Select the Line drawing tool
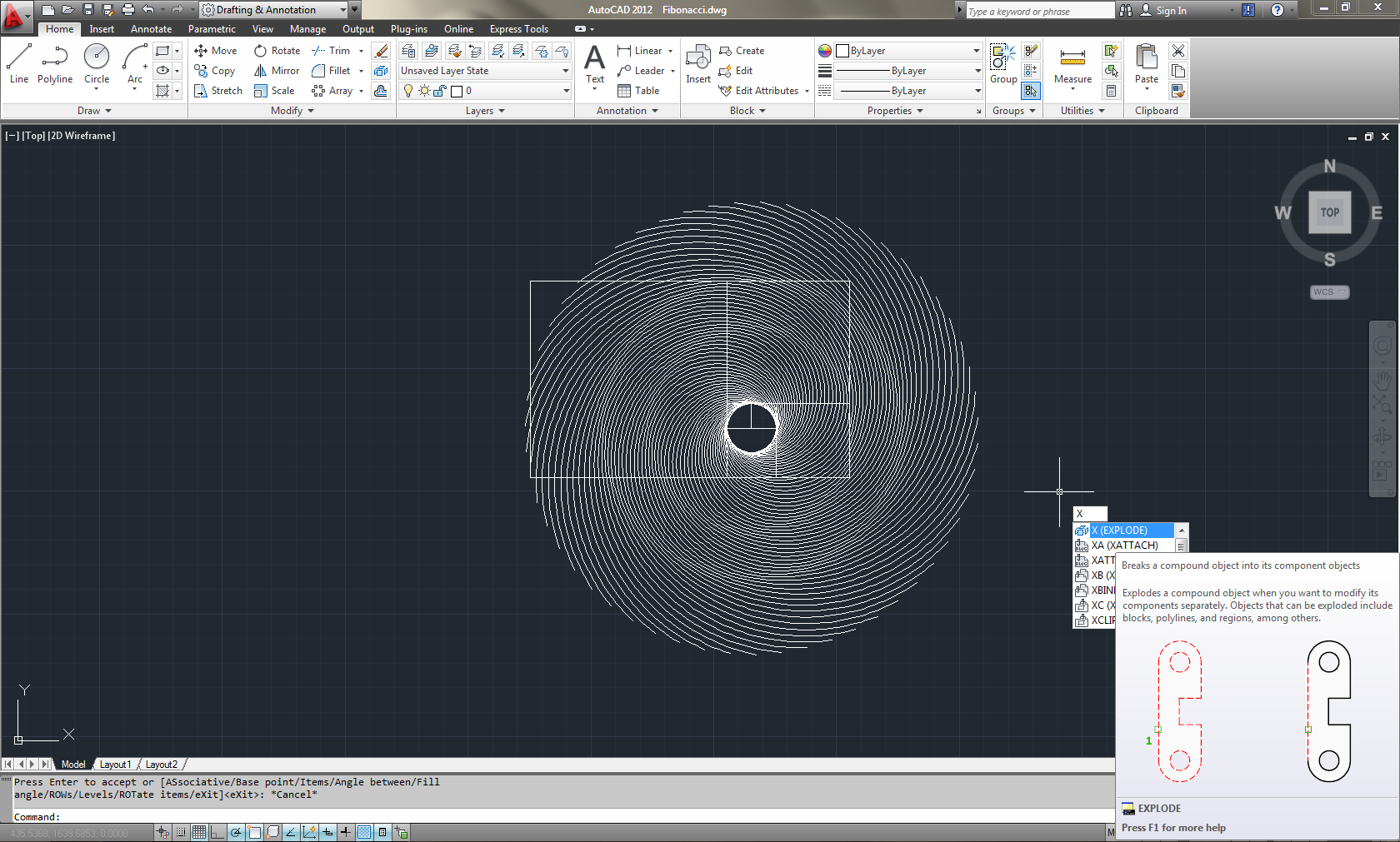1400x842 pixels. 19,65
